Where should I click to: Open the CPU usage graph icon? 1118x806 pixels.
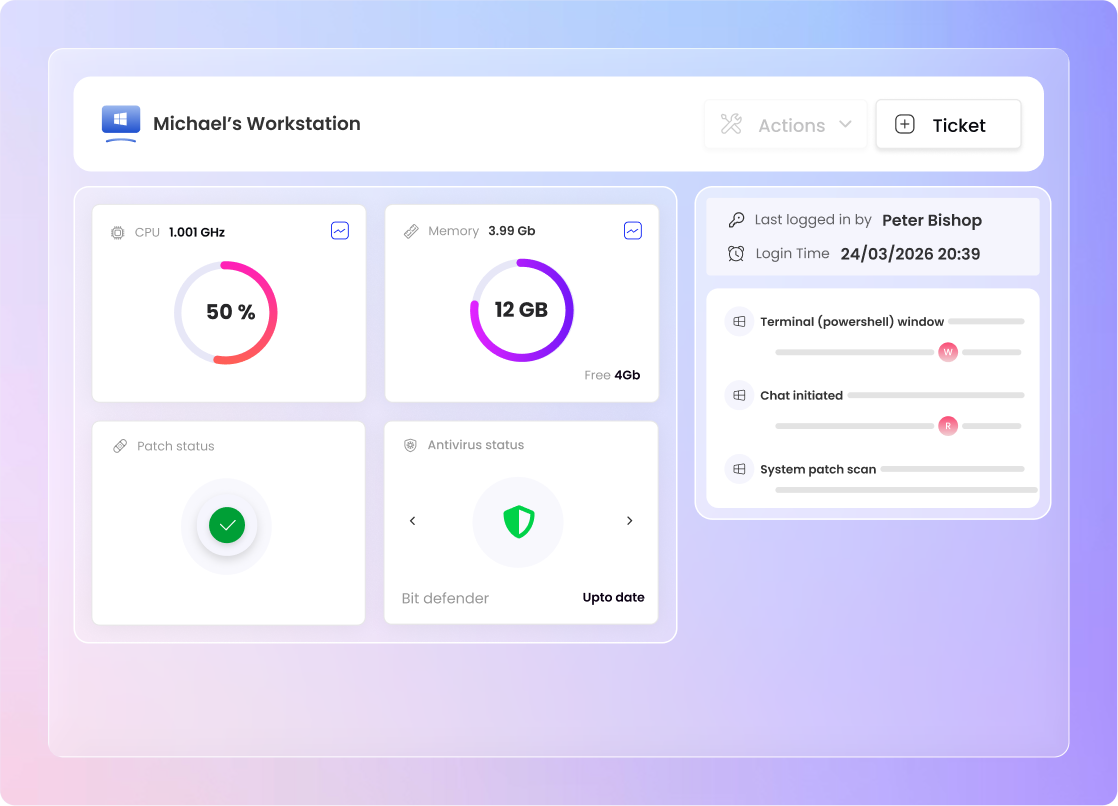click(340, 231)
